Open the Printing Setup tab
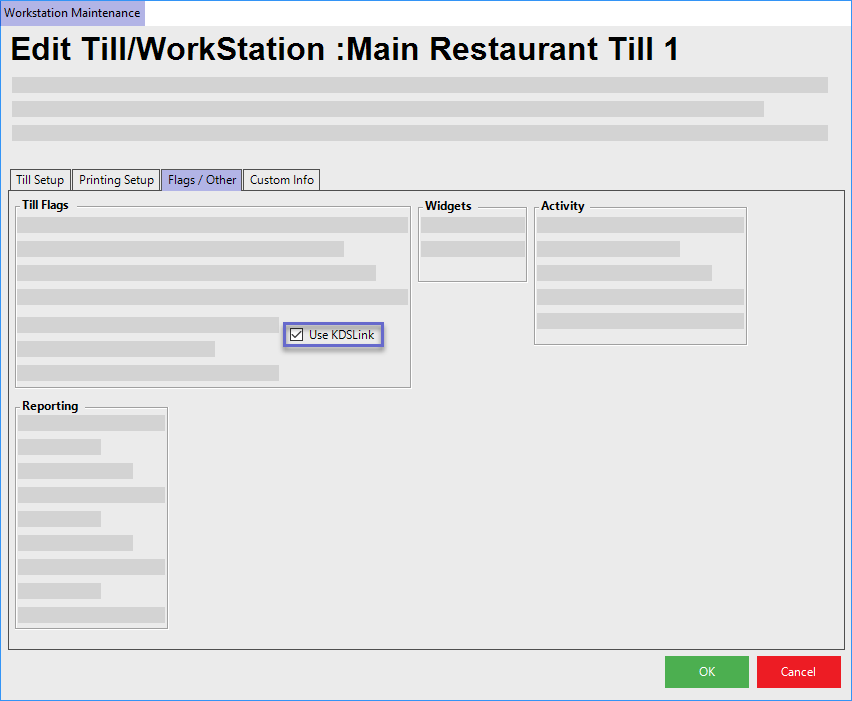Image resolution: width=852 pixels, height=701 pixels. point(116,180)
